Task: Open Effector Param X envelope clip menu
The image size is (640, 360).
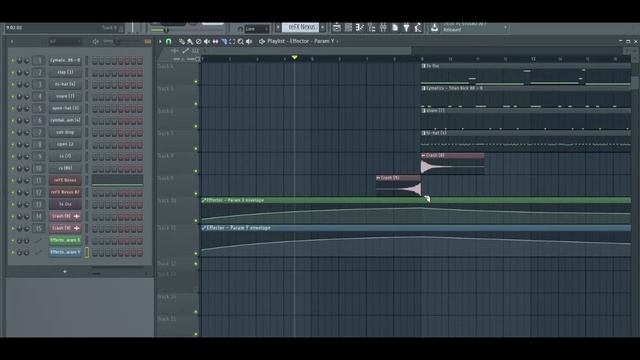Action: point(204,200)
